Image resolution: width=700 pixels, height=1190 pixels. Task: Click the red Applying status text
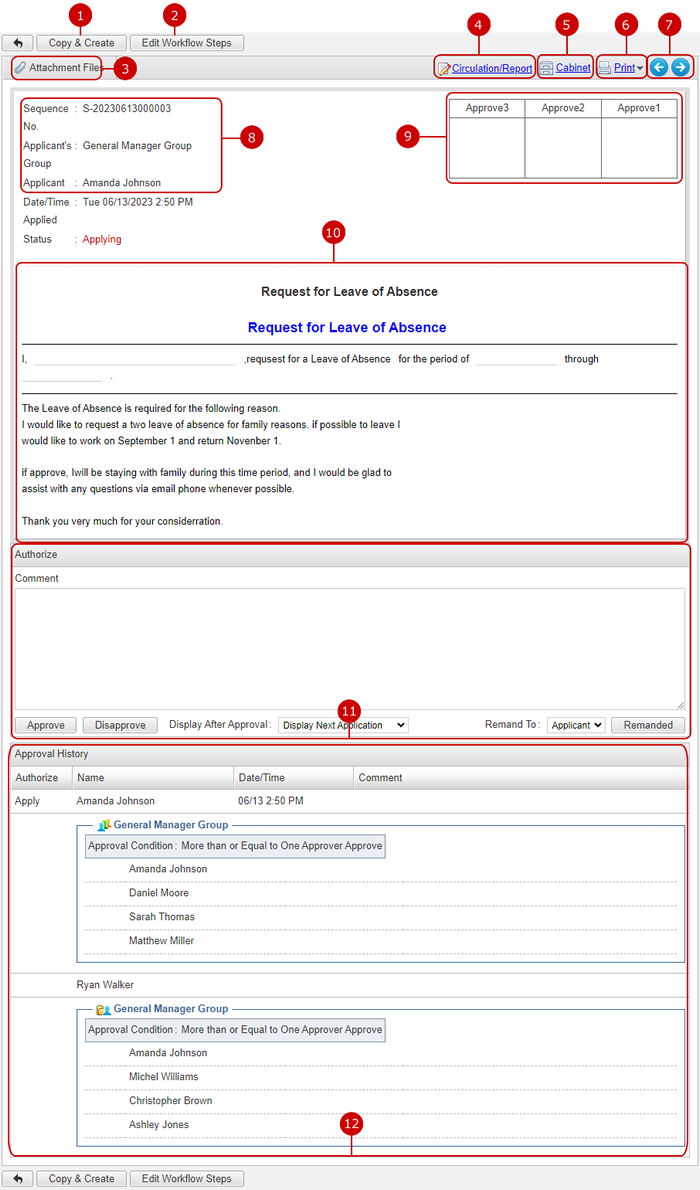click(102, 239)
